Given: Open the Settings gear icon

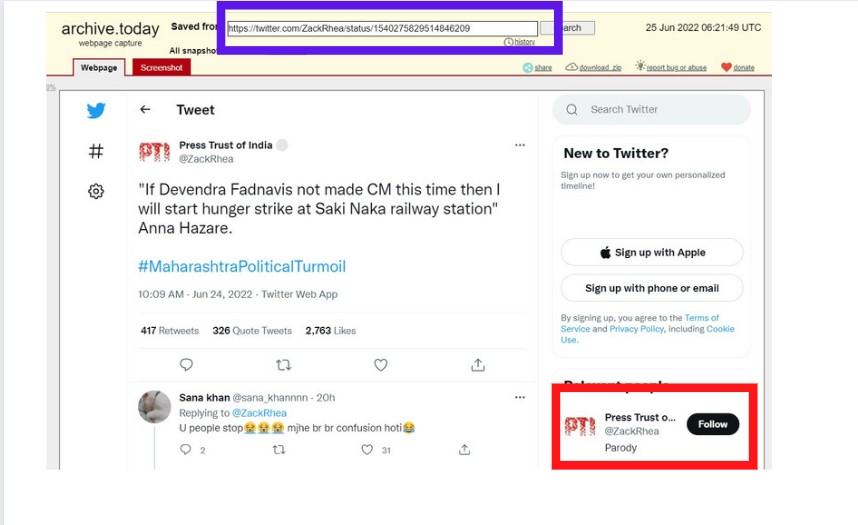Looking at the screenshot, I should (x=96, y=191).
